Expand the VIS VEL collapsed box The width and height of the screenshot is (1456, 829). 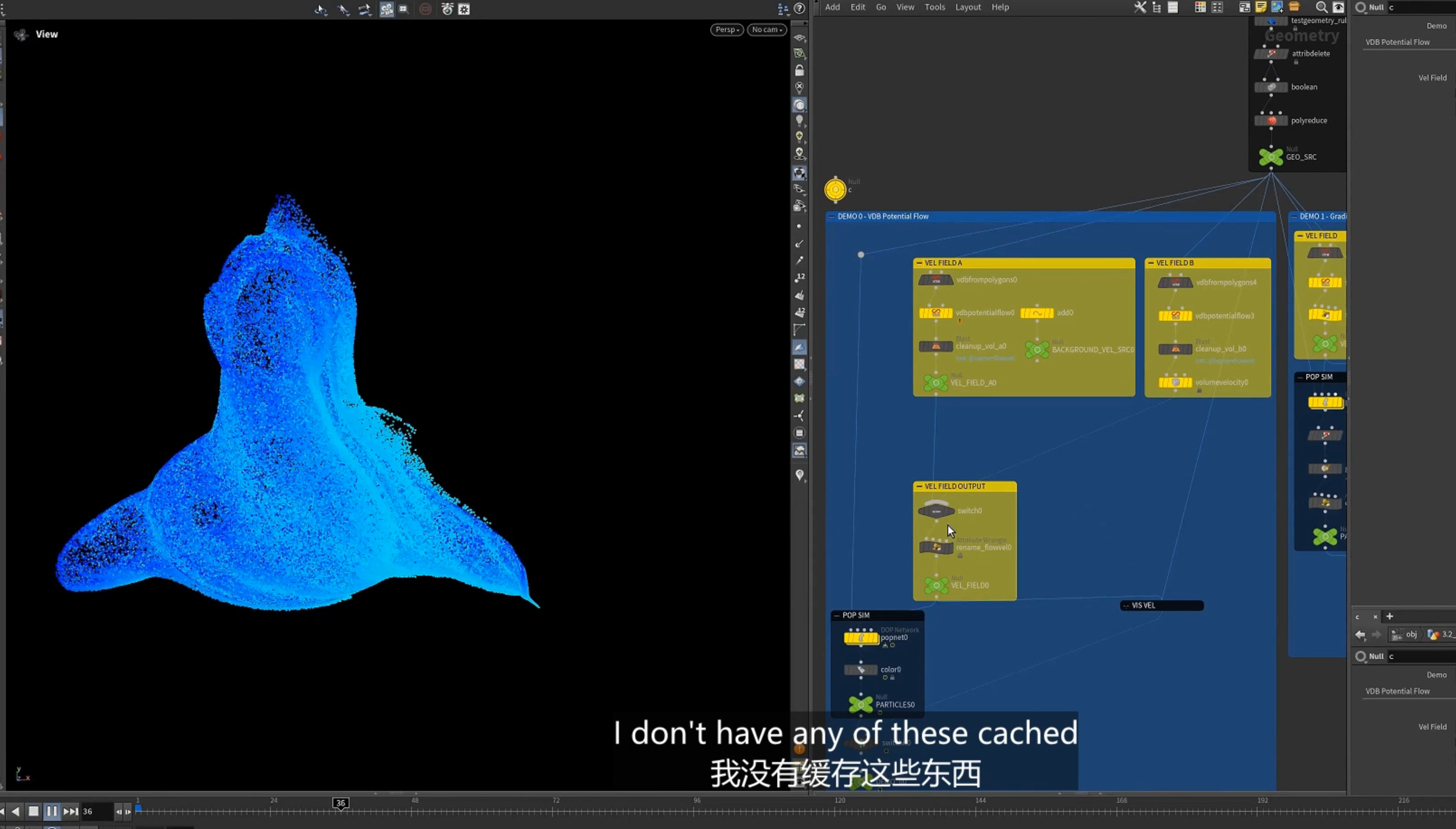point(1126,605)
